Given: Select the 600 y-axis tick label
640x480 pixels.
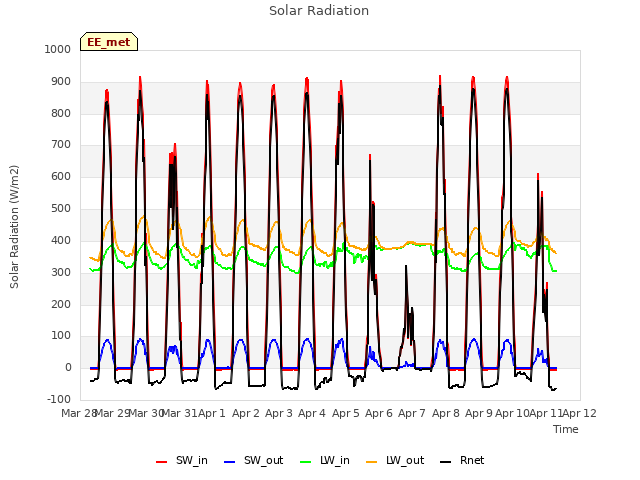Looking at the screenshot, I should [61, 176].
